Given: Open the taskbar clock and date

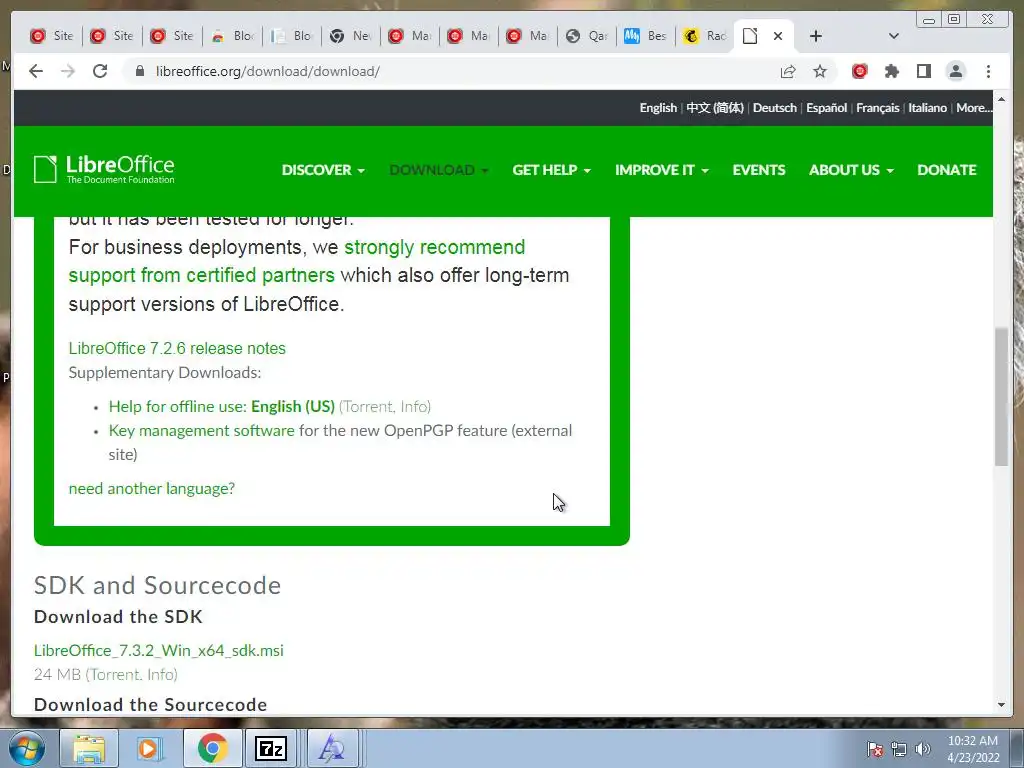Looking at the screenshot, I should coord(973,749).
